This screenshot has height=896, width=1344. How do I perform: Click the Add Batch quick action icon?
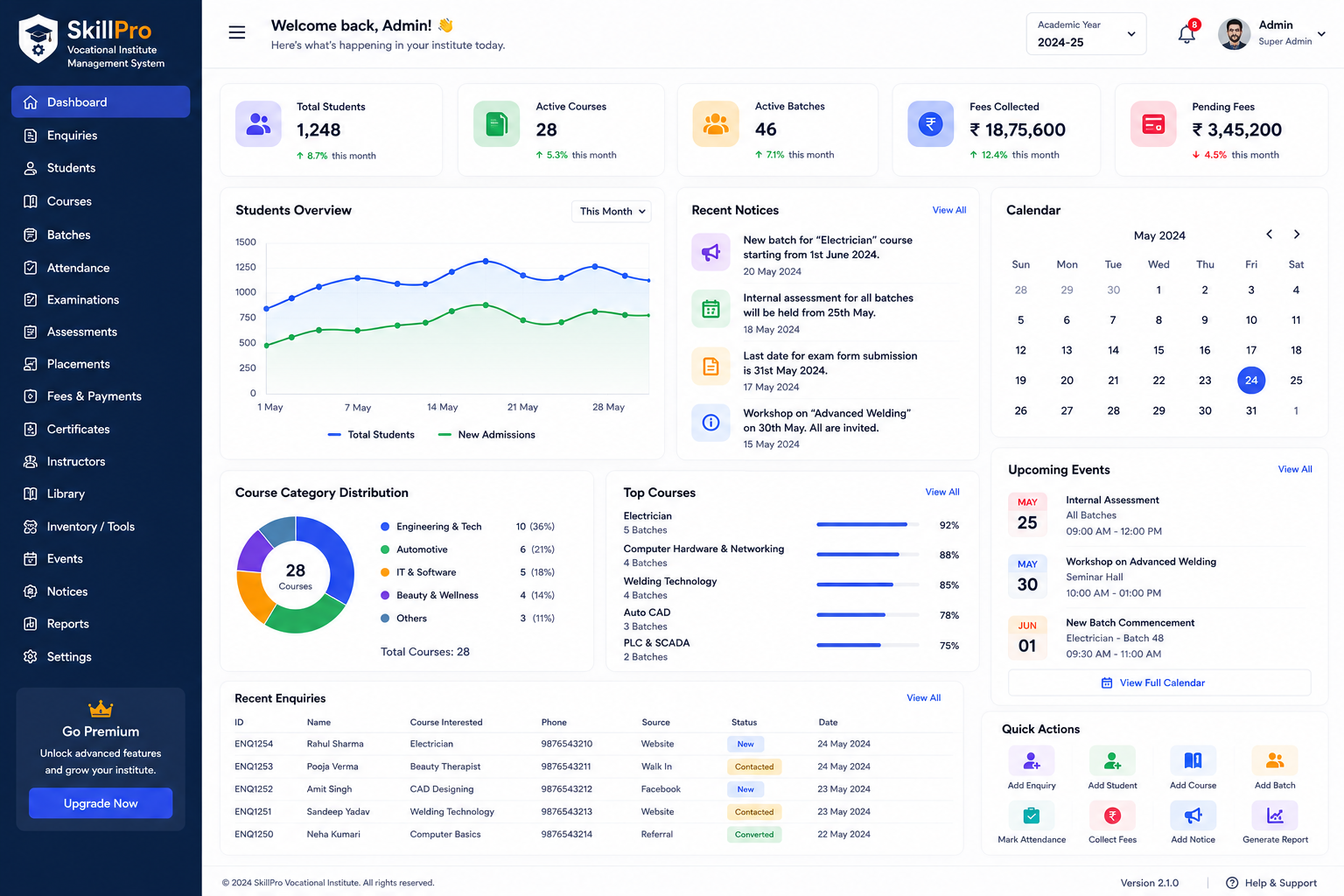1275,760
